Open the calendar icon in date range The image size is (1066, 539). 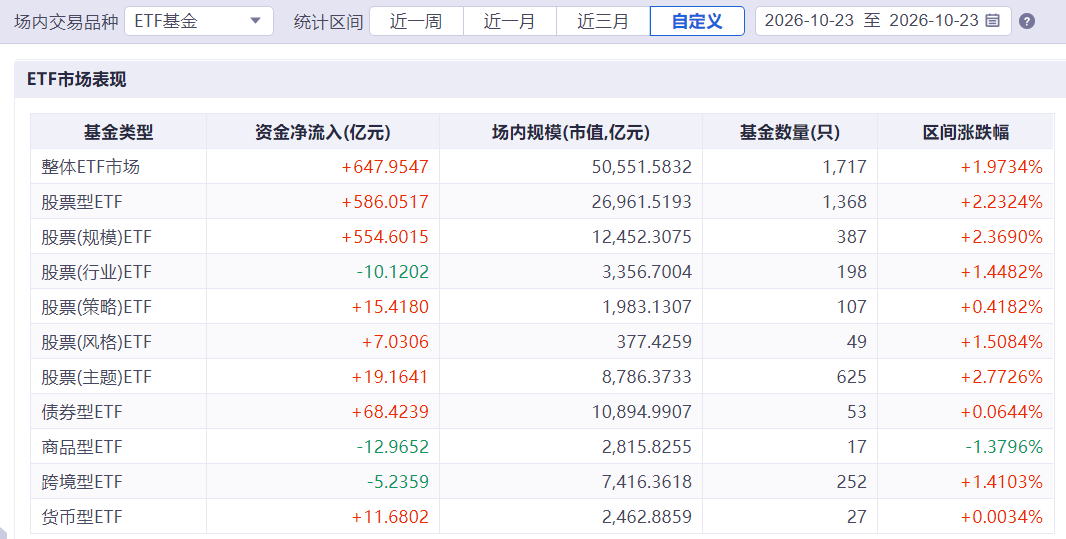click(x=993, y=21)
